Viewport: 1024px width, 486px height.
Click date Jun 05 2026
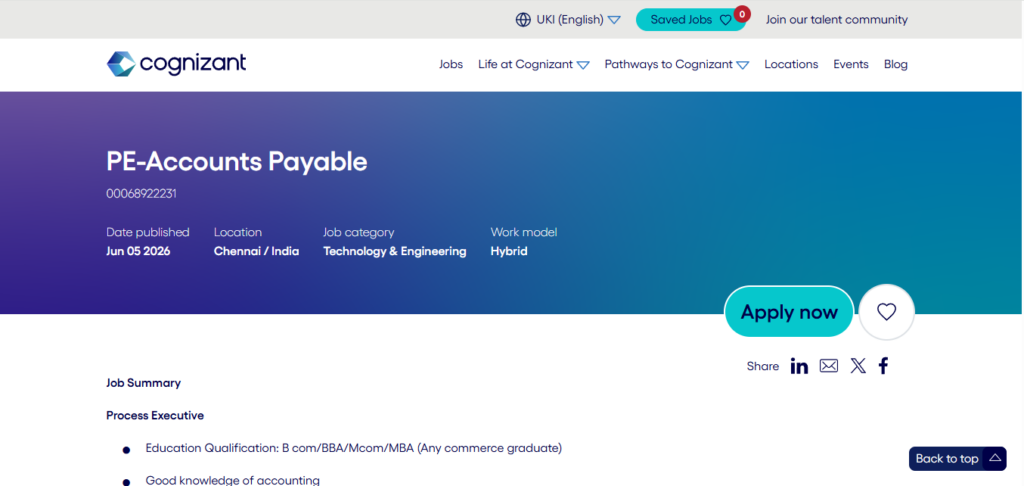138,251
